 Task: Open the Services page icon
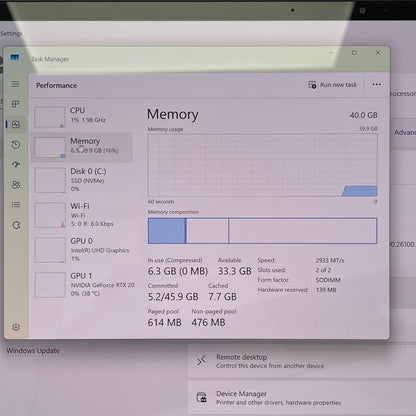pyautogui.click(x=16, y=225)
